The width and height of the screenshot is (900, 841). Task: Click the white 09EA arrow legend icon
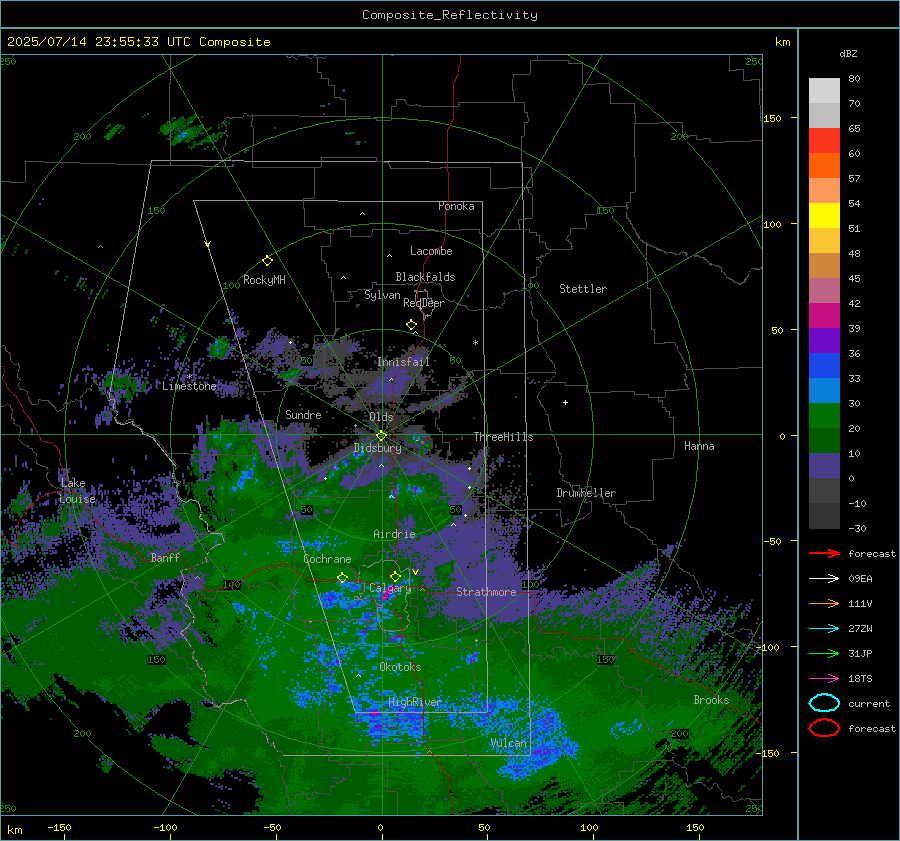824,578
